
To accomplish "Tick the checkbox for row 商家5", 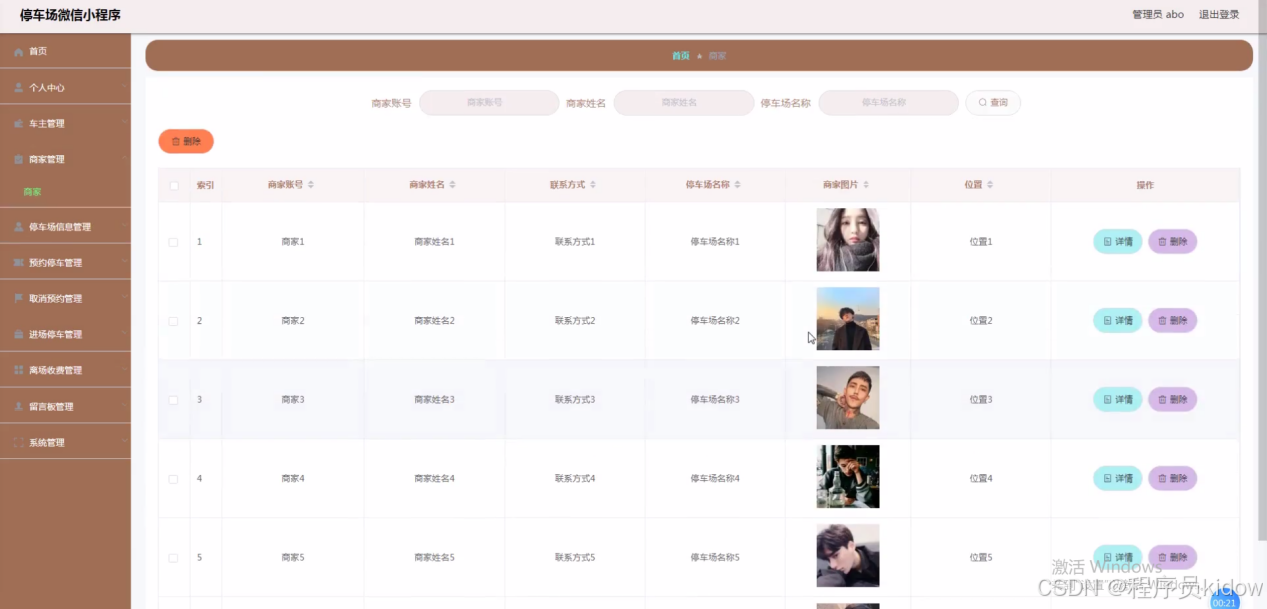I will [x=173, y=558].
